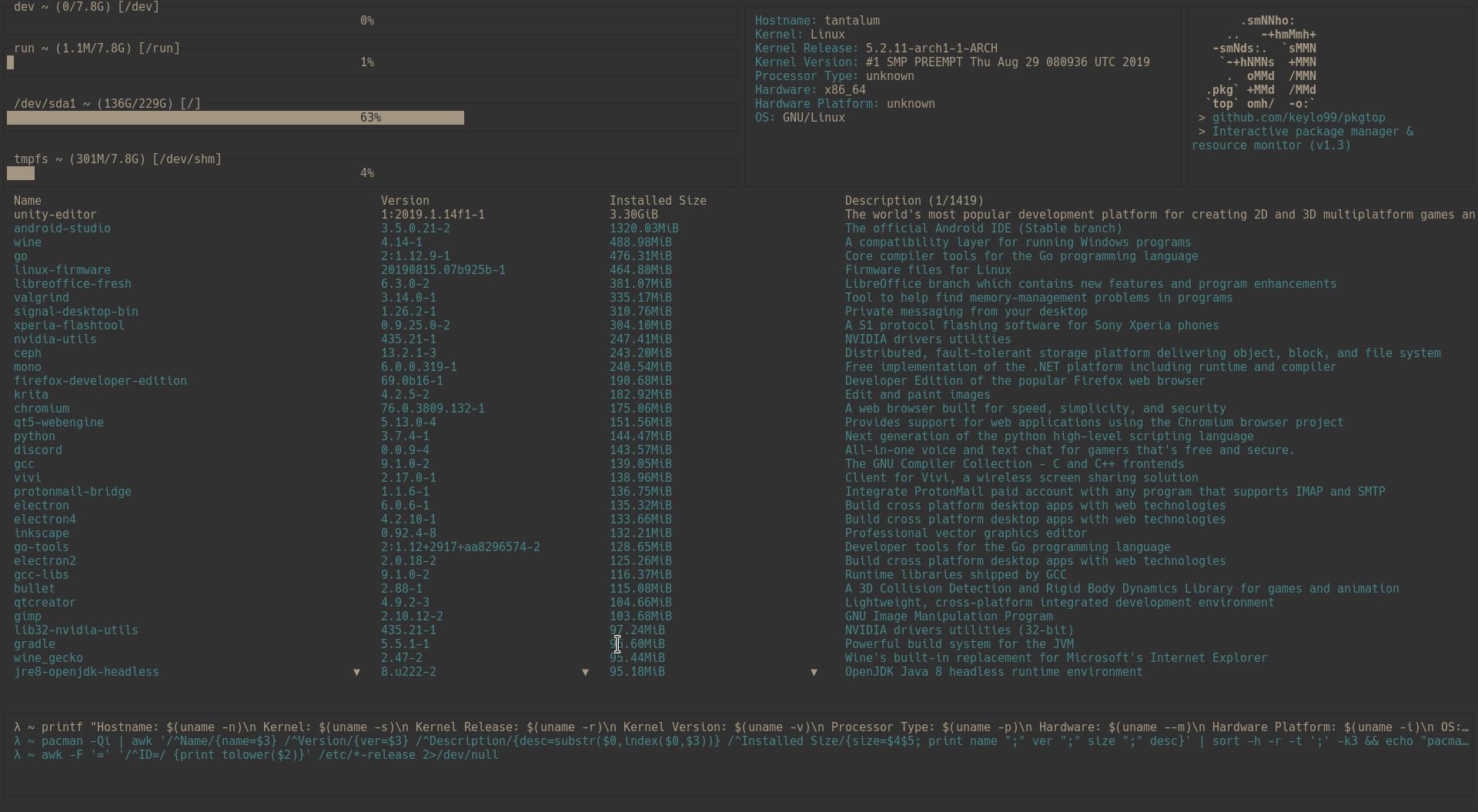Click the 95.18MiB size value
1478x812 pixels.
tap(637, 672)
